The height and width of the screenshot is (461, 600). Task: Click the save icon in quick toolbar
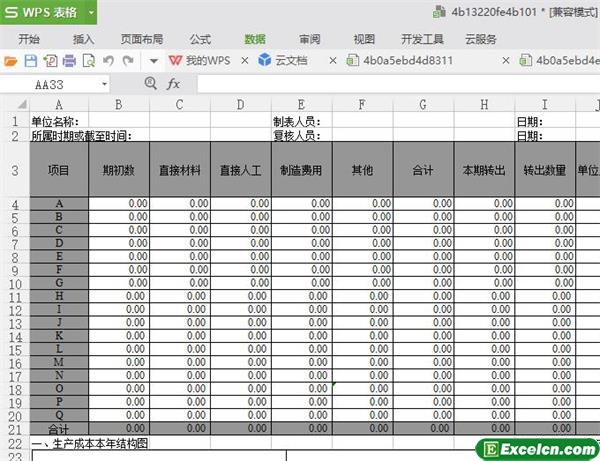coord(31,61)
